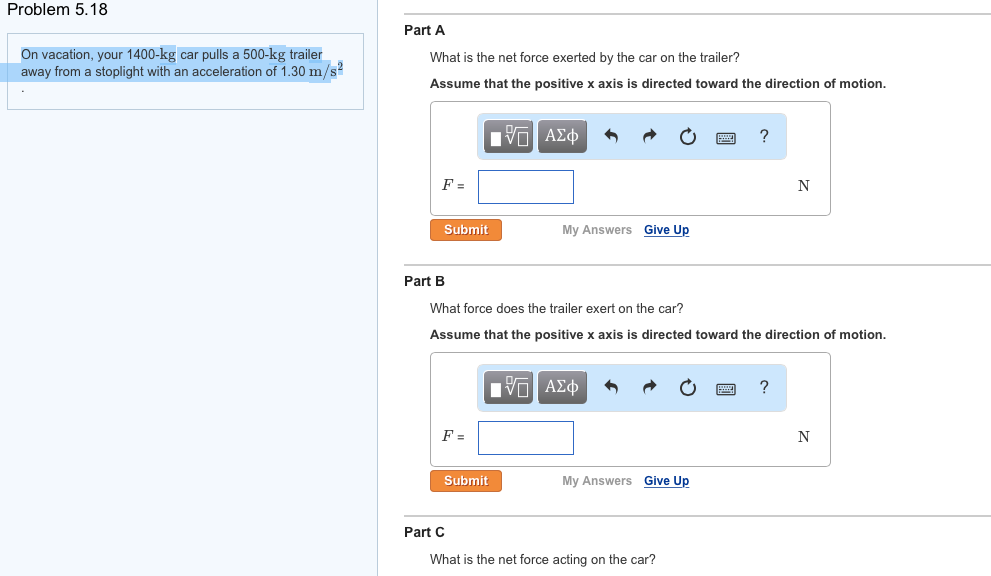This screenshot has width=991, height=576.
Task: View My Answers for Part B
Action: (x=597, y=481)
